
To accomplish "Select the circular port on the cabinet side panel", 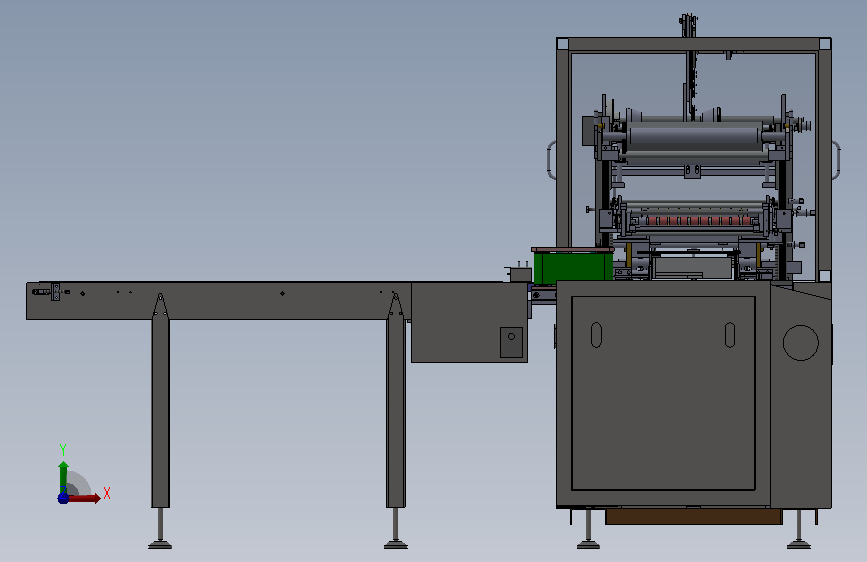I will point(800,343).
